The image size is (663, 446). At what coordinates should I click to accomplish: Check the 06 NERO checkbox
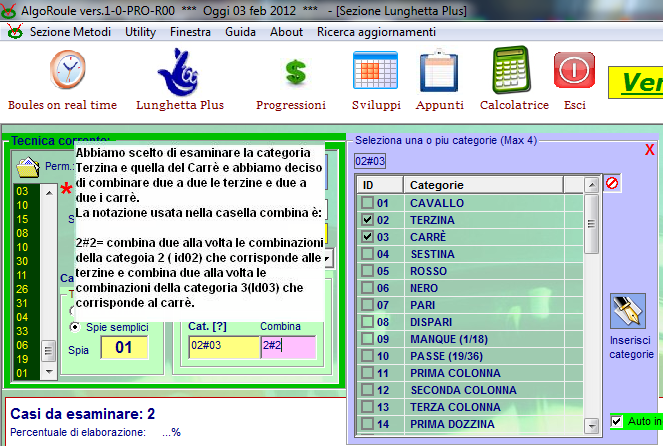coord(367,288)
